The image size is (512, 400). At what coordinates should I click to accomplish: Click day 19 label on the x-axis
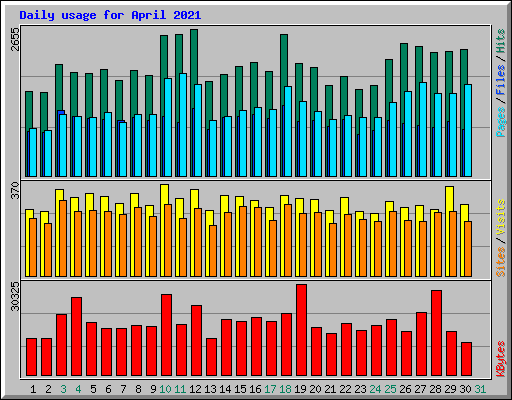pos(300,389)
